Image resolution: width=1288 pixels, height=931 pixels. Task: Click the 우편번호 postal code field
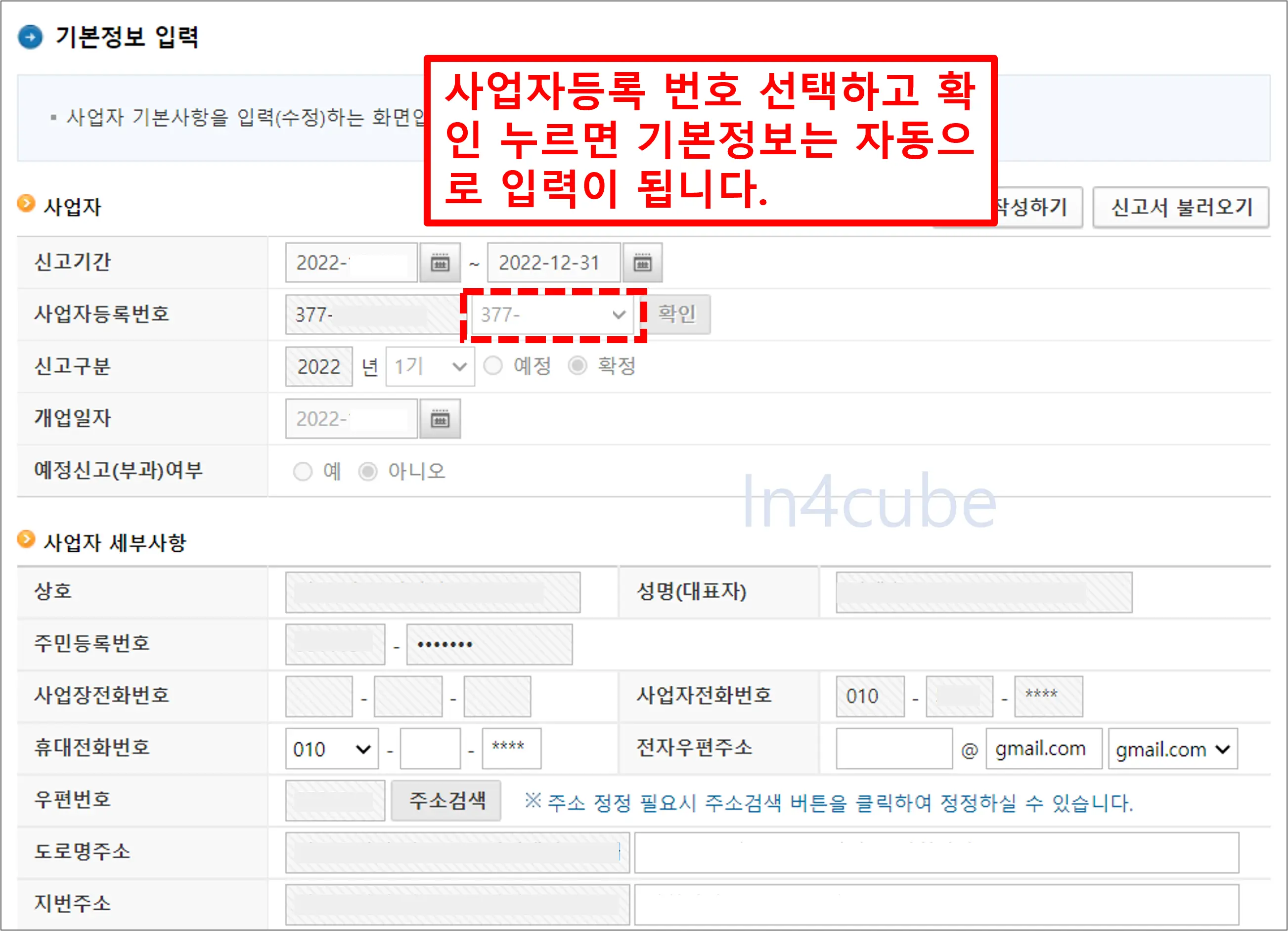click(x=335, y=801)
